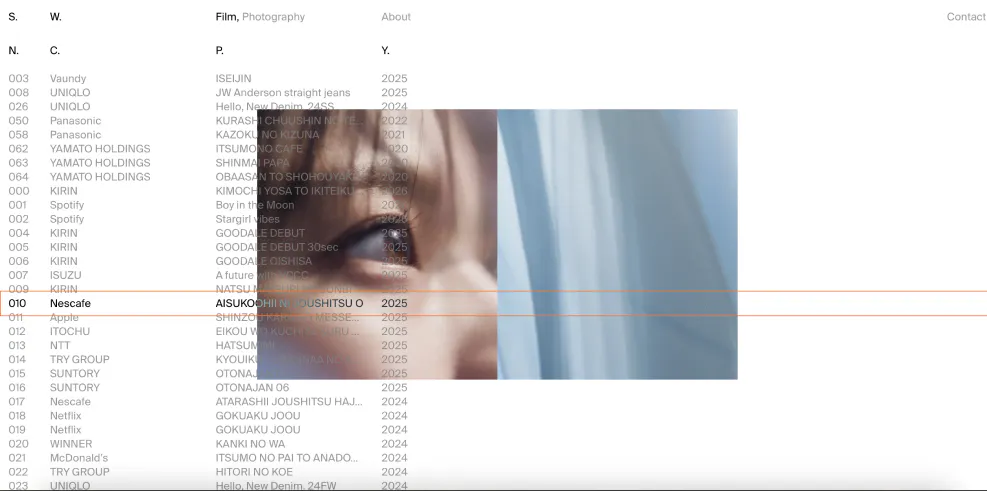This screenshot has height=491, width=987.
Task: Click the eye close-up preview image
Action: [377, 244]
